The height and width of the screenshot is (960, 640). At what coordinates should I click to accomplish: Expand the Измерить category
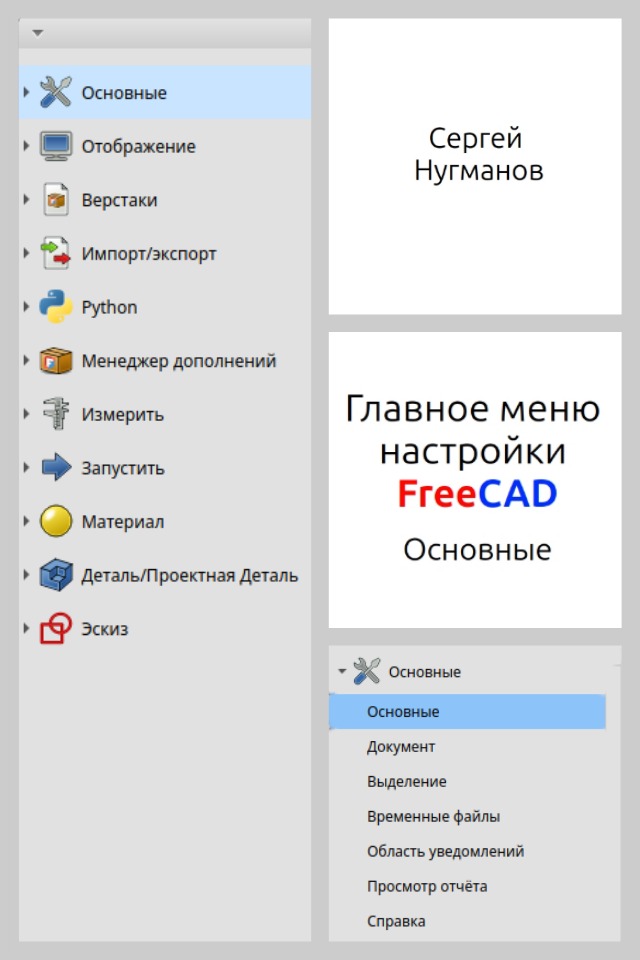coord(26,414)
